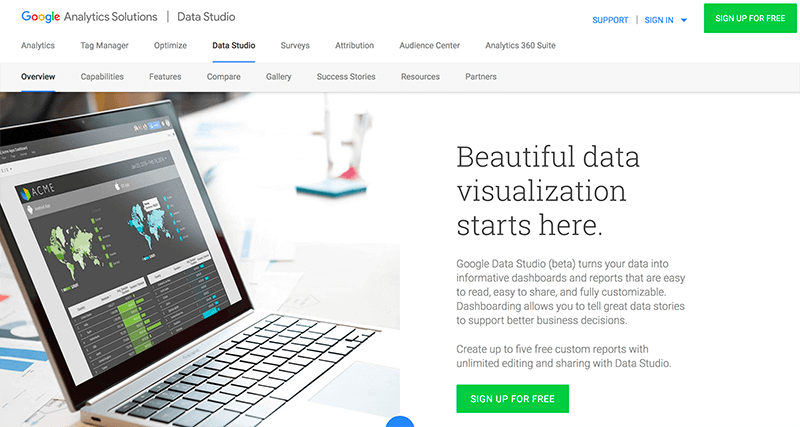Screen dimensions: 800x427
Task: Open the Audience Center product tab
Action: pyautogui.click(x=430, y=45)
